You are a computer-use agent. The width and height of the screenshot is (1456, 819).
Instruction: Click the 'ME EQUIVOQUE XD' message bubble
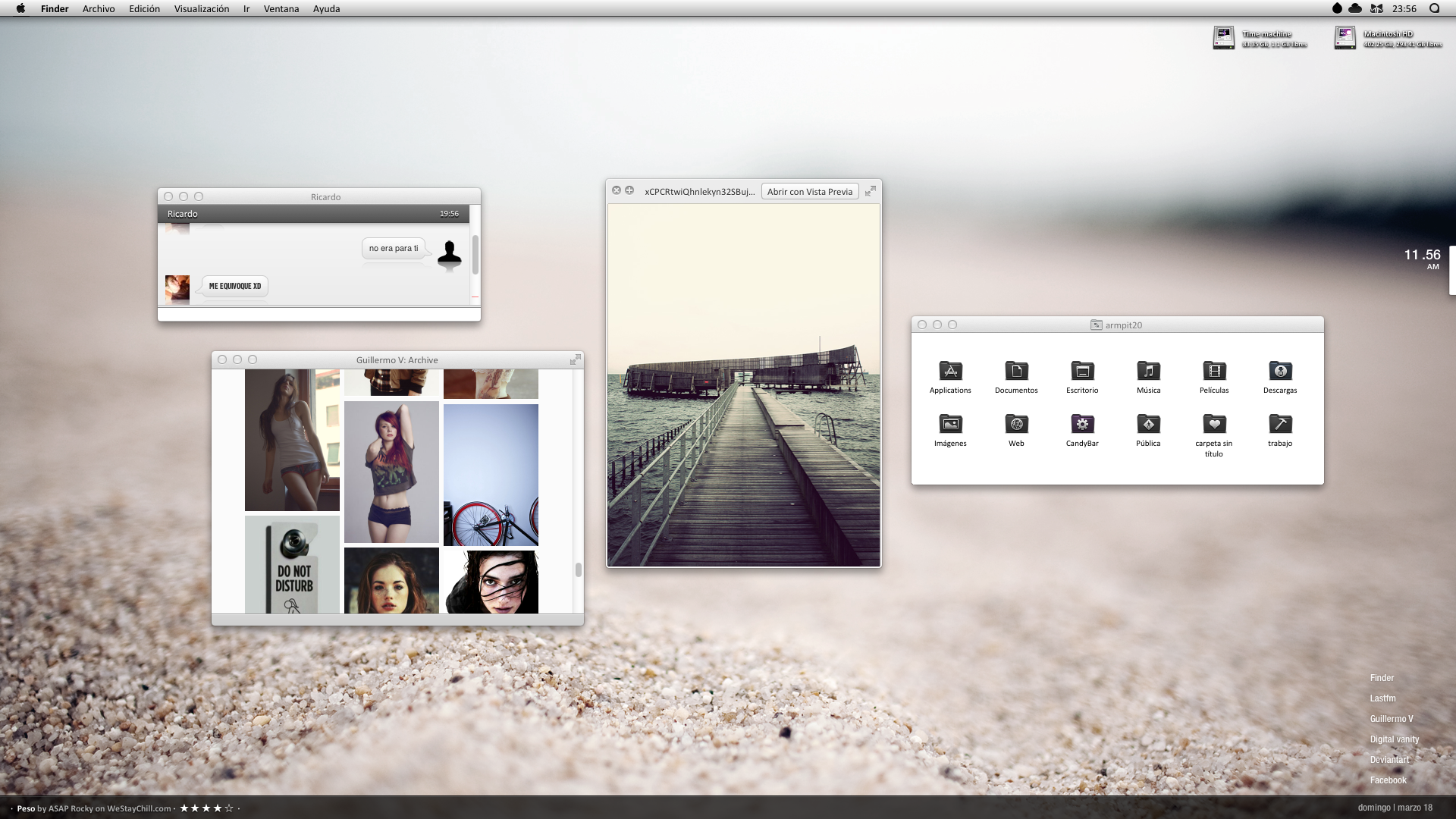pos(234,286)
